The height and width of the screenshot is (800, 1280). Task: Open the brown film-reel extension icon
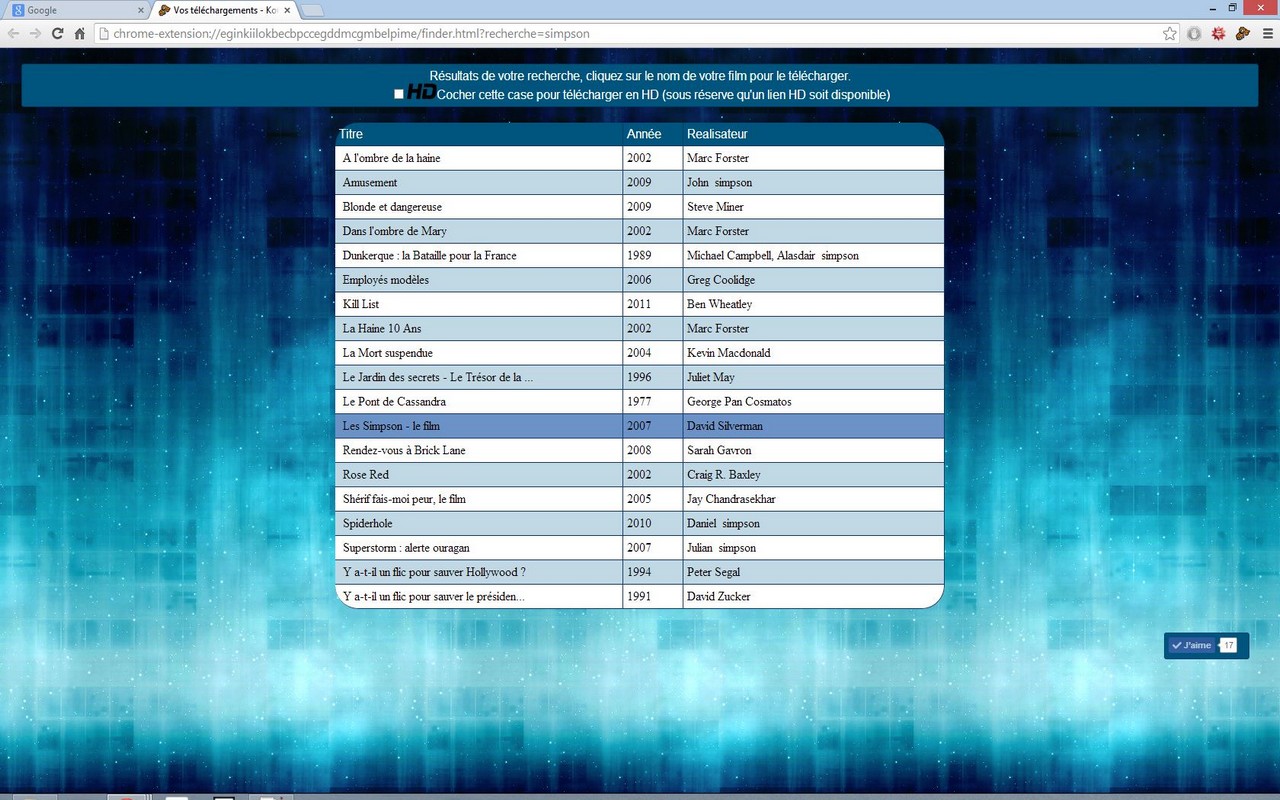[x=1243, y=33]
